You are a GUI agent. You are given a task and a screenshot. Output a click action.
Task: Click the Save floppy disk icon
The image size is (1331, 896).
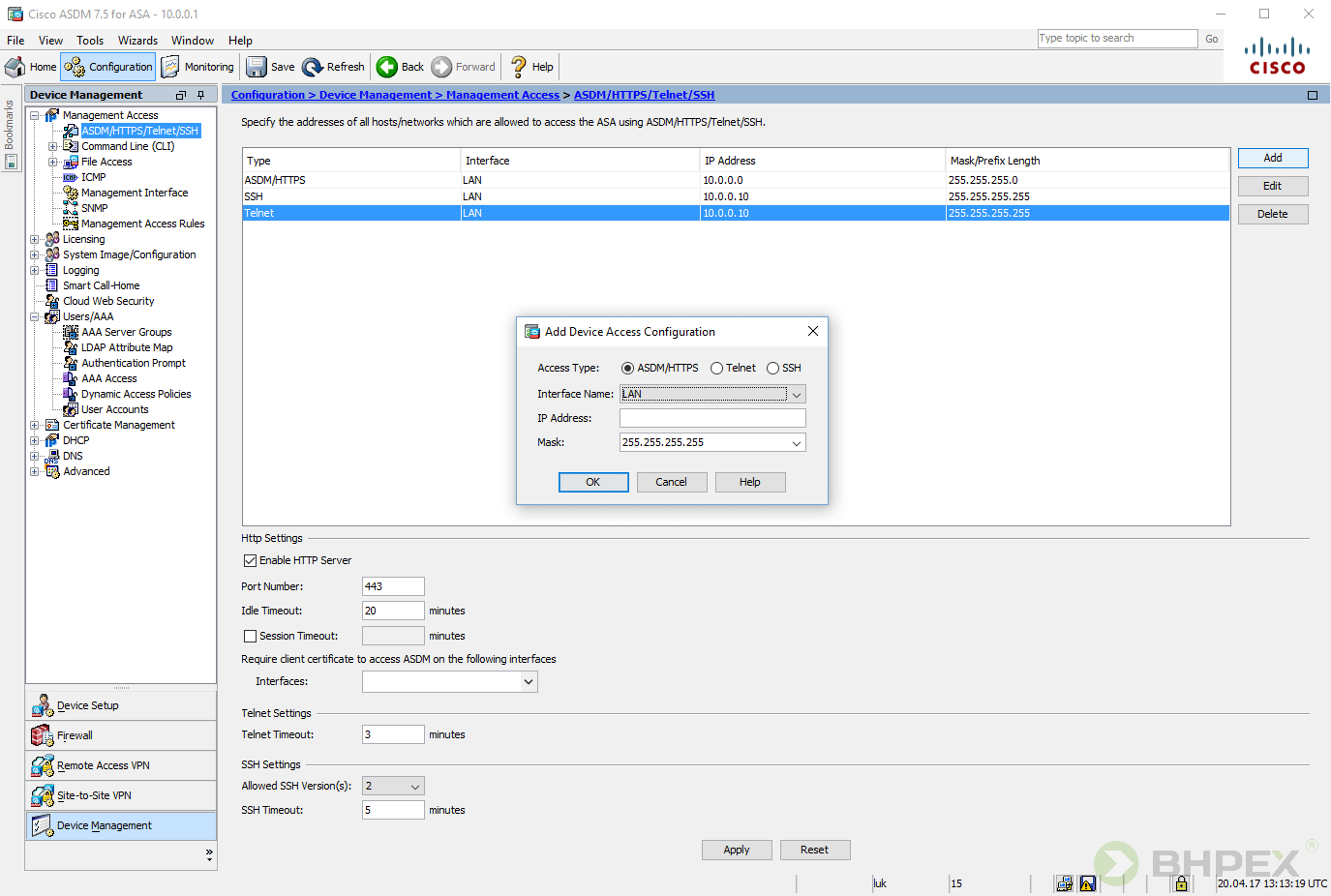(x=257, y=67)
